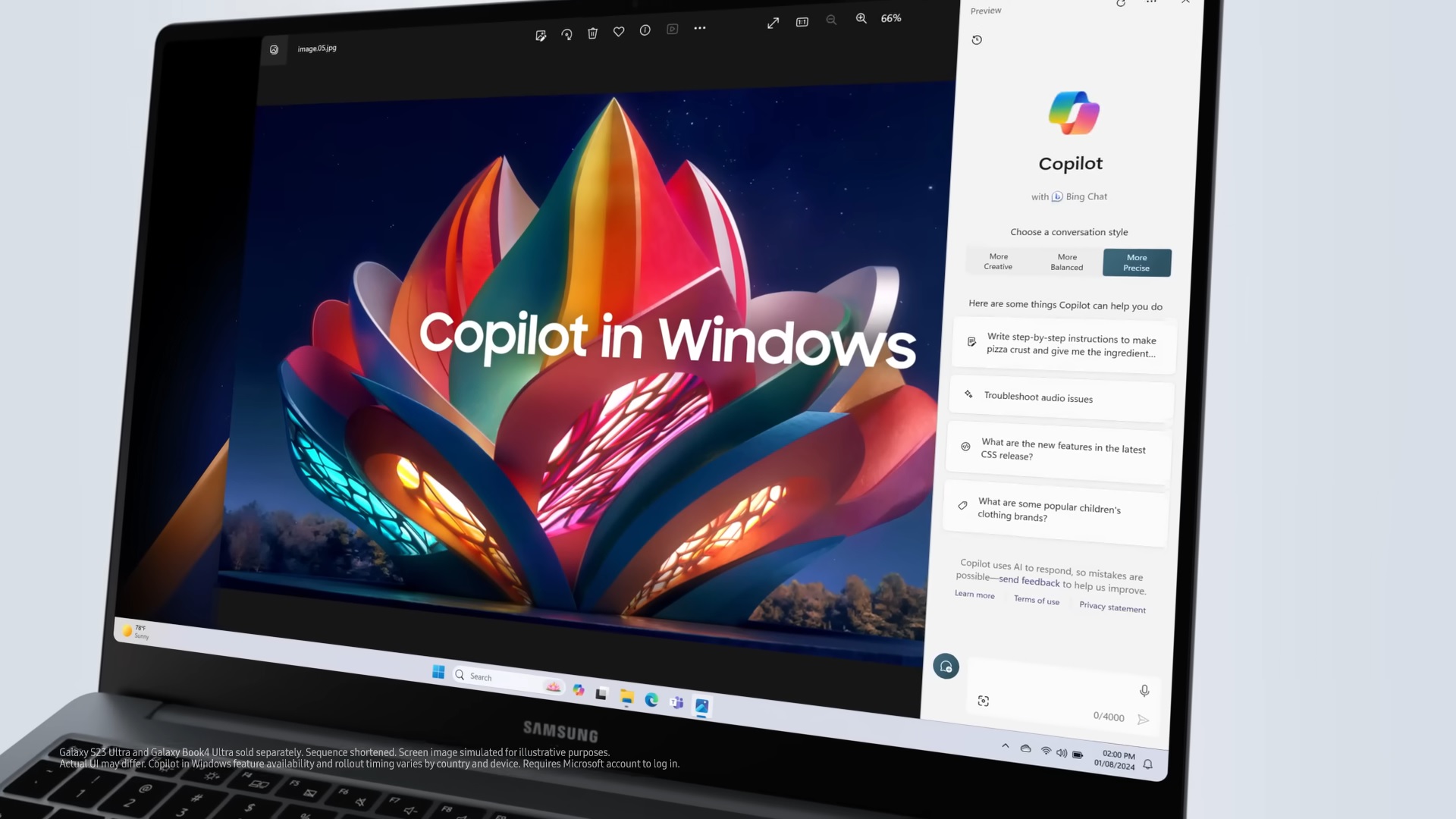Click the Learn more link in Copilot
This screenshot has height=819, width=1456.
[x=975, y=594]
